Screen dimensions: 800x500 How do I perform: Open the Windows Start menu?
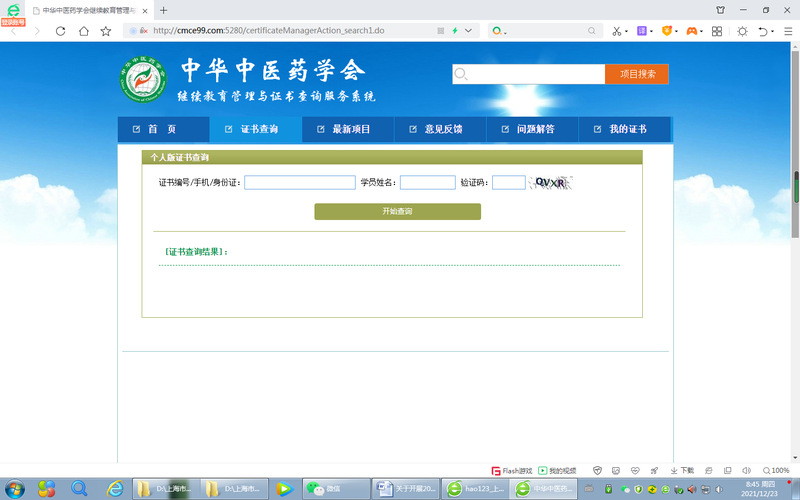pyautogui.click(x=14, y=489)
